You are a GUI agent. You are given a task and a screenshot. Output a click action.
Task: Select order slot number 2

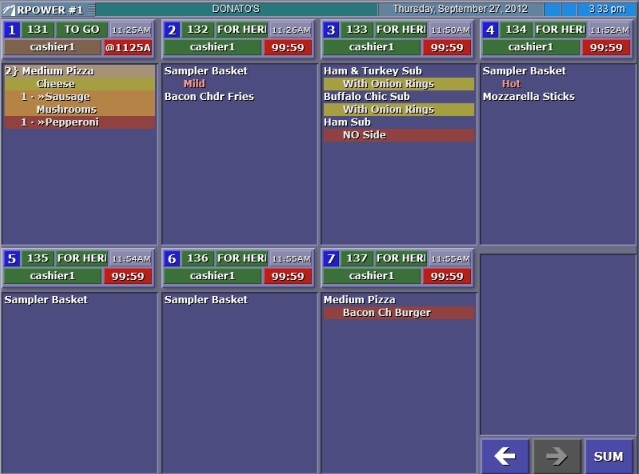pos(172,30)
